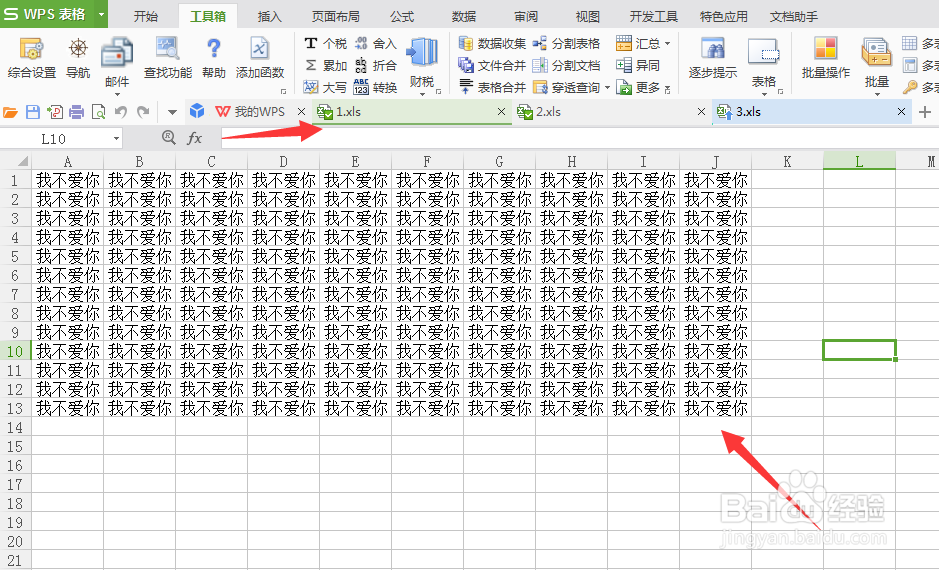Image resolution: width=939 pixels, height=570 pixels.
Task: Open print preview in quick toolbar
Action: click(x=98, y=112)
